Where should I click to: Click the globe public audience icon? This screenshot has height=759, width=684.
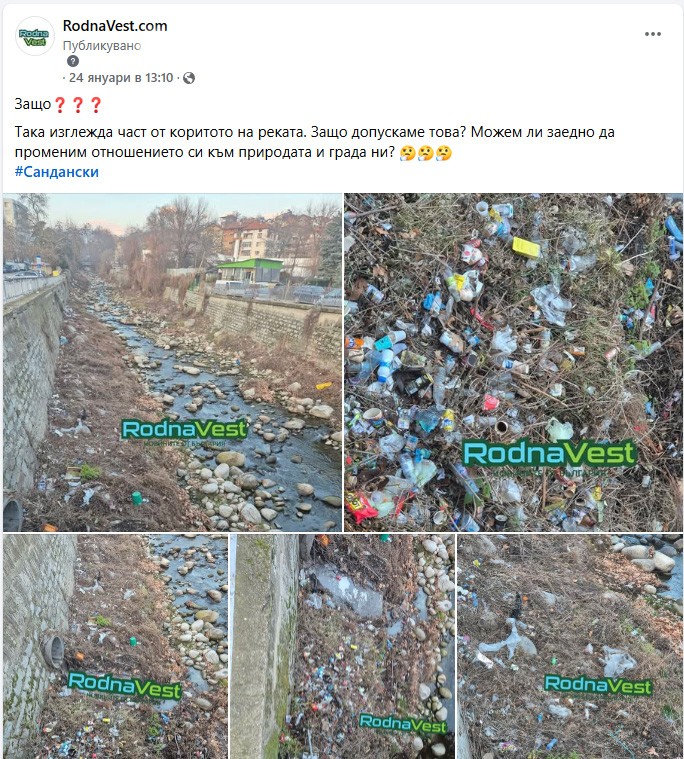tap(189, 78)
